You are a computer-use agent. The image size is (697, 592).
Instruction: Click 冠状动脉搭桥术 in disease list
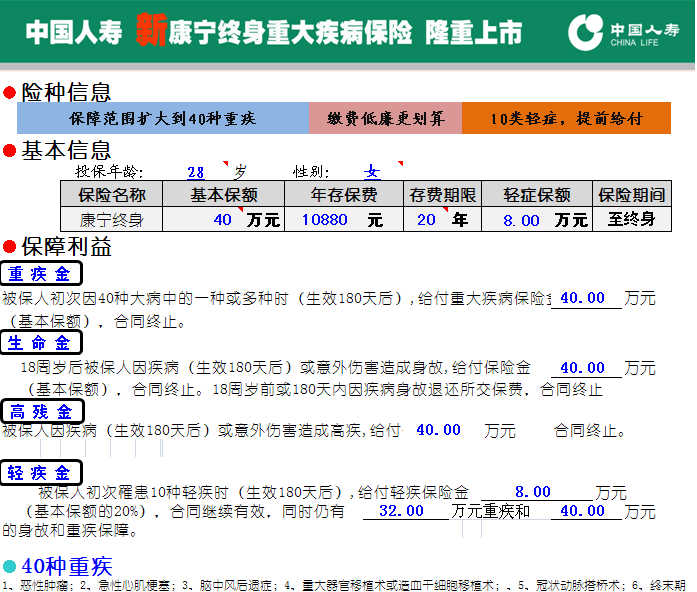coord(577,585)
